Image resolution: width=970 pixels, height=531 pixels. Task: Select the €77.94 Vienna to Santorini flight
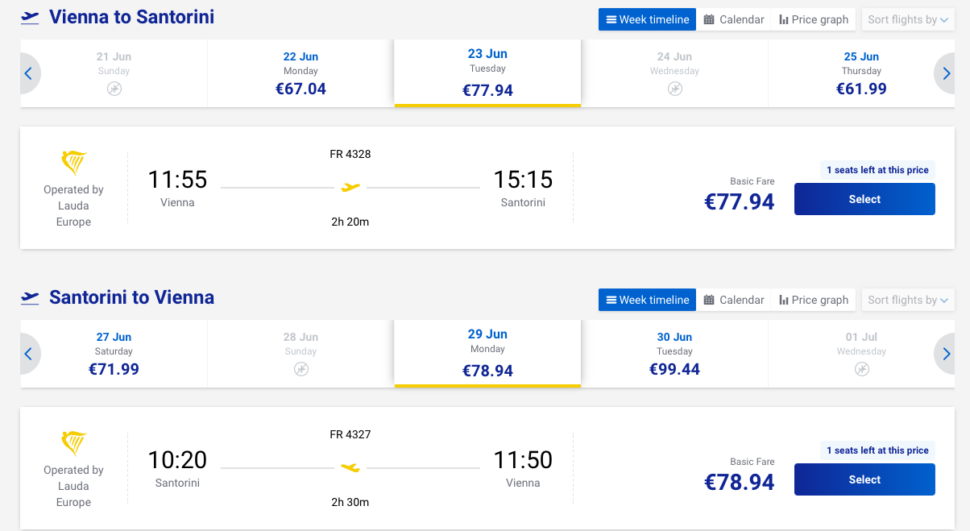click(864, 199)
